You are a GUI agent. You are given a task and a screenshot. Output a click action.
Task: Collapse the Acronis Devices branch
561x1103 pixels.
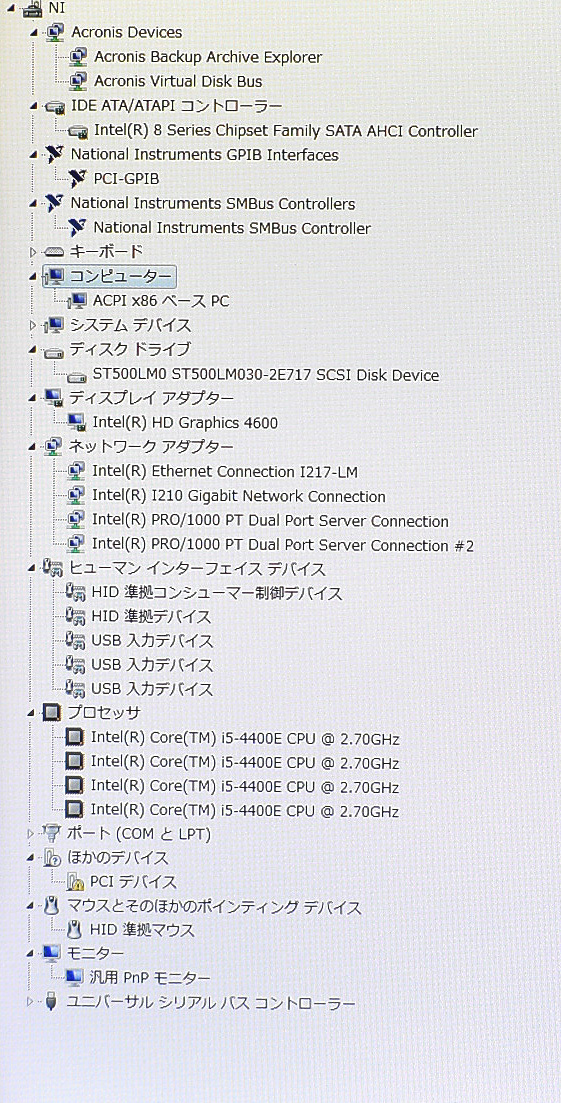[33, 33]
